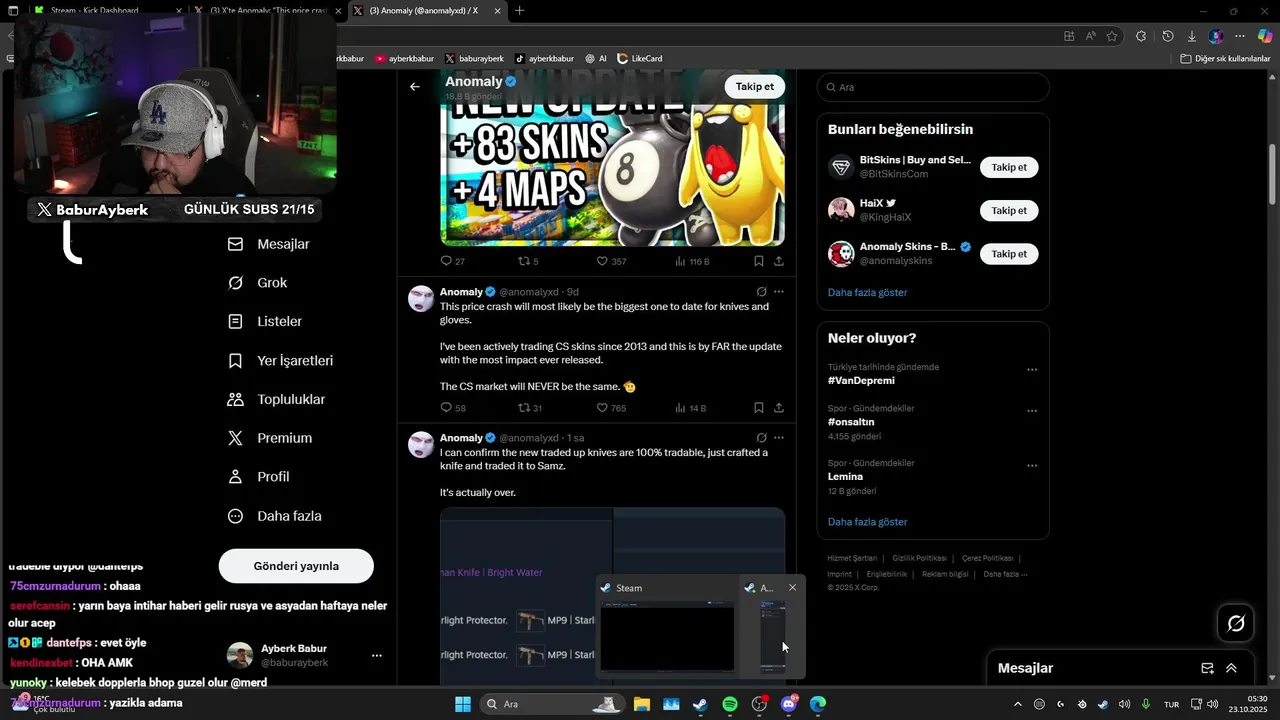Viewport: 1280px width, 720px height.
Task: Follow Anomaly Skins with Takip et
Action: (1009, 254)
